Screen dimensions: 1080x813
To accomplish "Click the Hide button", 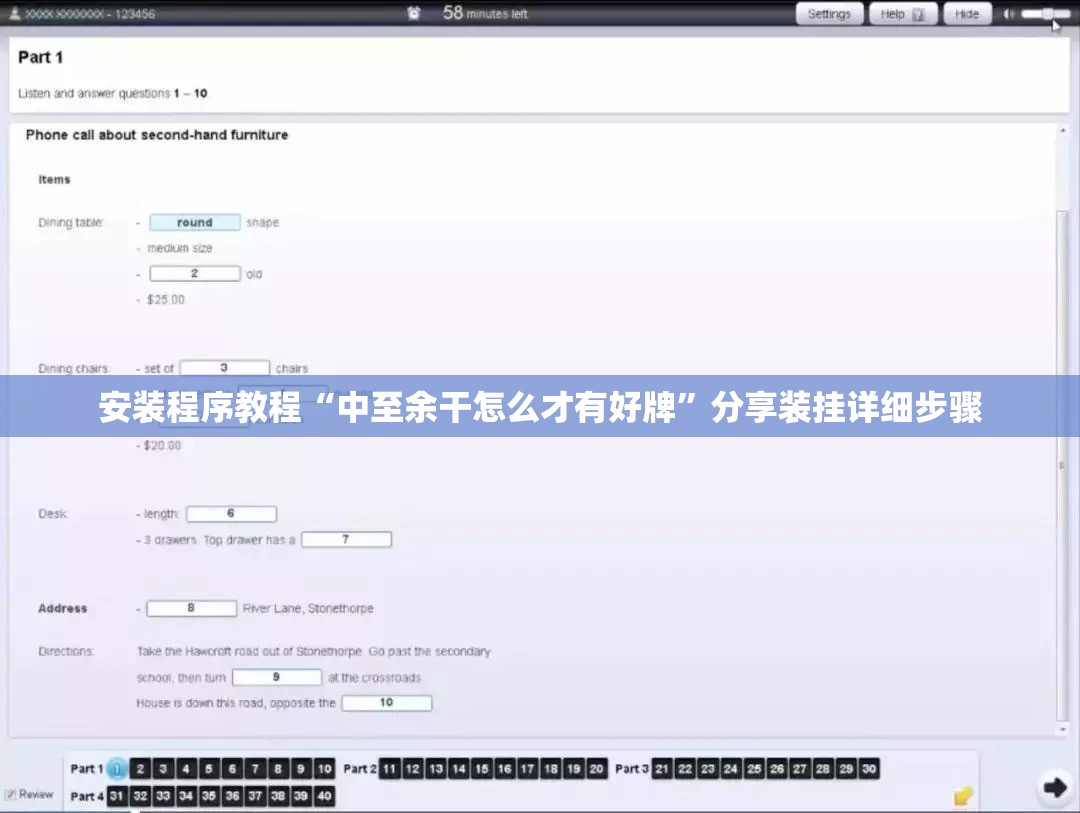I will [966, 14].
